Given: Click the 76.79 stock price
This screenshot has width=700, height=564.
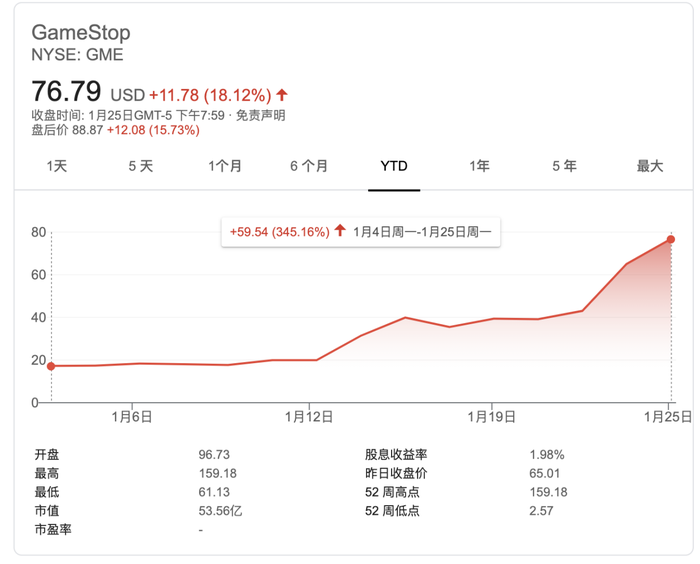Looking at the screenshot, I should pyautogui.click(x=66, y=91).
